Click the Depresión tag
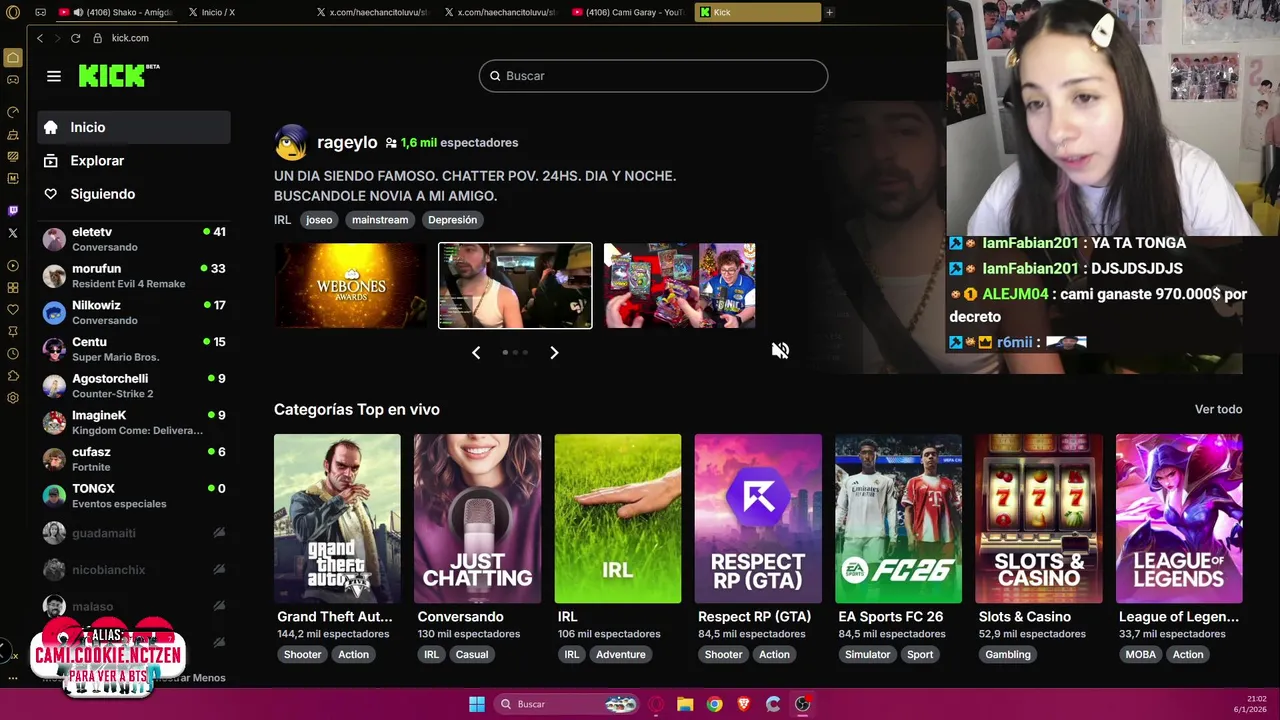Screen dimensions: 1280x720 coord(452,220)
